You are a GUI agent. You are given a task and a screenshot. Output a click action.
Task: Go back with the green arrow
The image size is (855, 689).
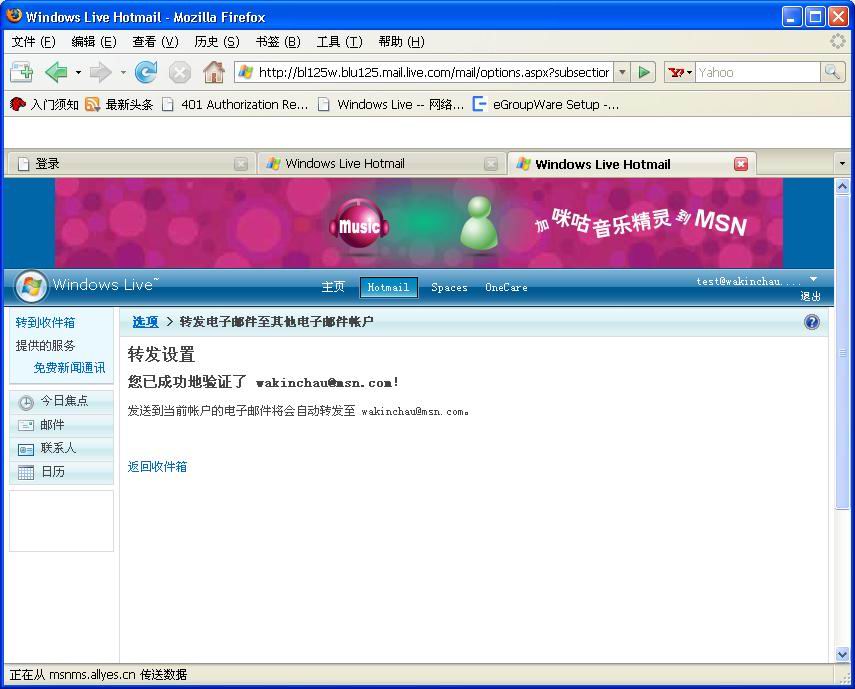pyautogui.click(x=56, y=72)
